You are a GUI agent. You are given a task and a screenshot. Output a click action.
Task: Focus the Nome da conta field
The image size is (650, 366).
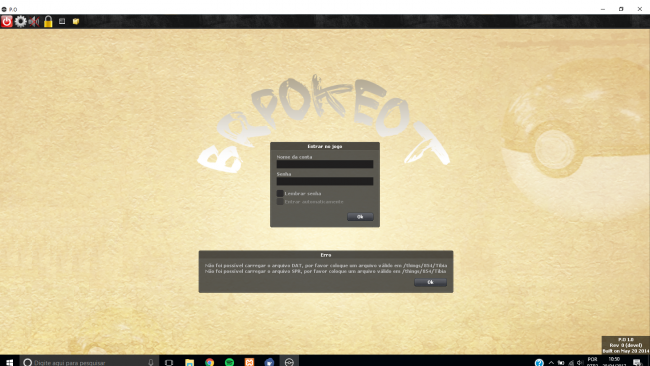pos(325,164)
